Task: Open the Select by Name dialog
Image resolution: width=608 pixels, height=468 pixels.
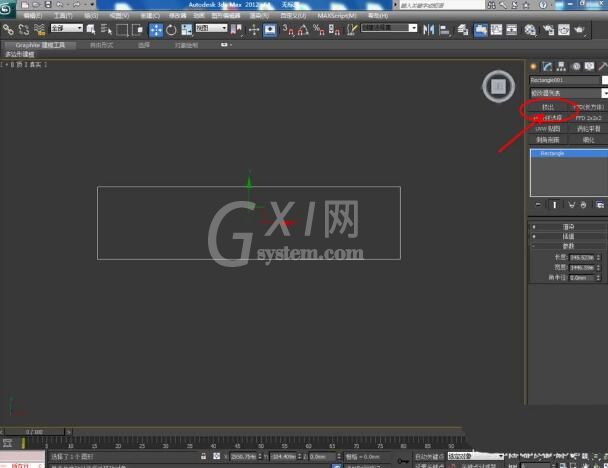Action: click(106, 29)
